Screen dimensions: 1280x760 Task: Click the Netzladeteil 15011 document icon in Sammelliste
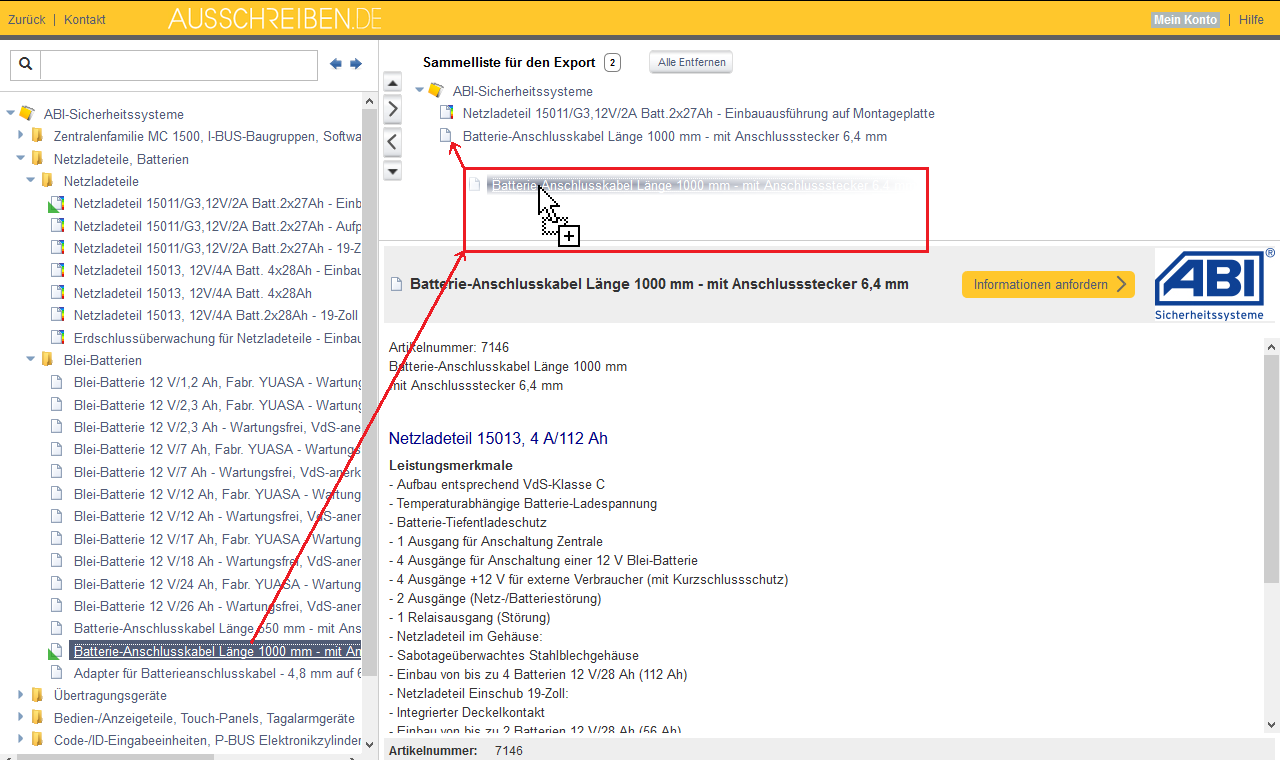447,114
